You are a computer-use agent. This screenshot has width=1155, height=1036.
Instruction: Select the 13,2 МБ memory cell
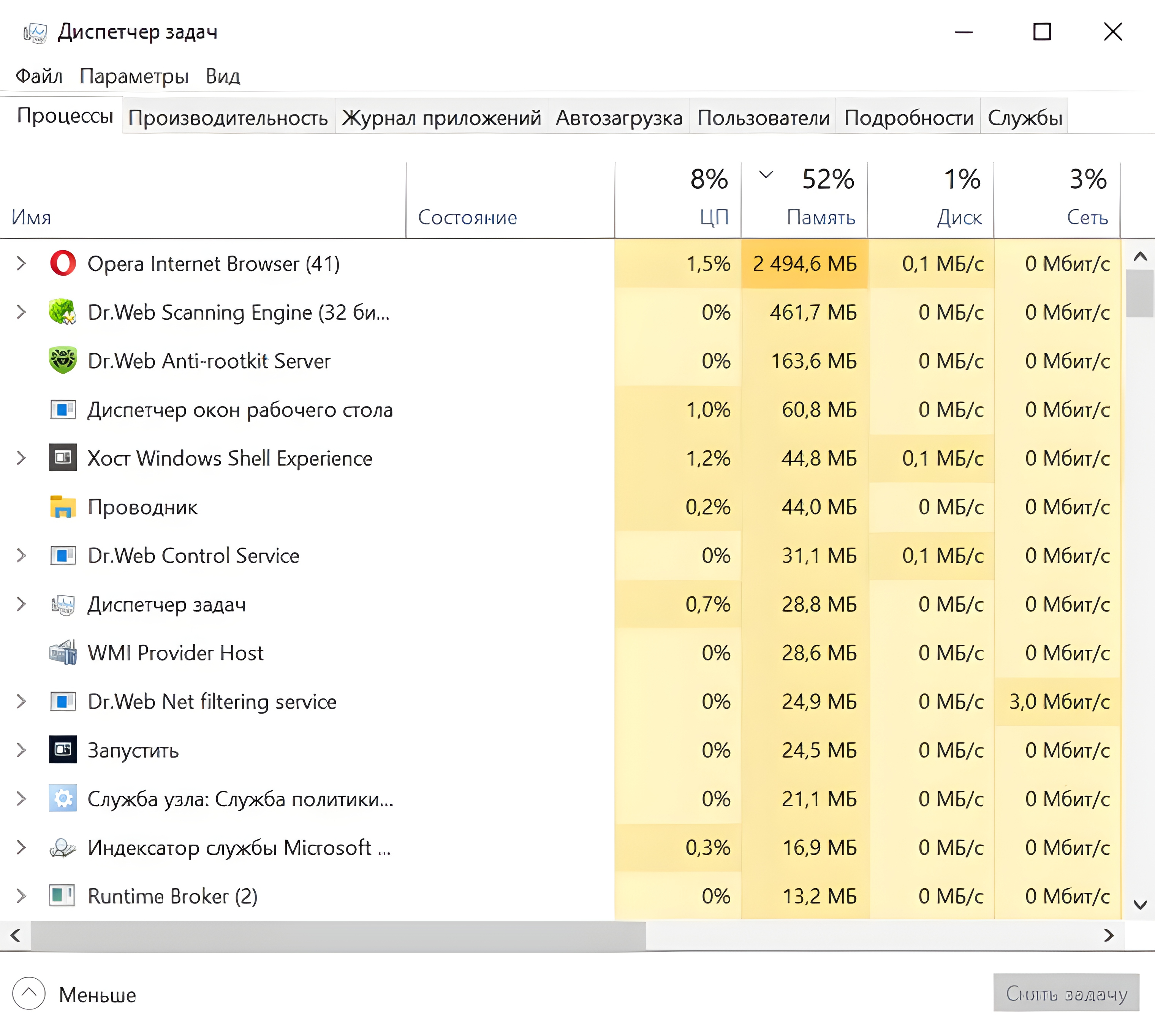coord(805,896)
